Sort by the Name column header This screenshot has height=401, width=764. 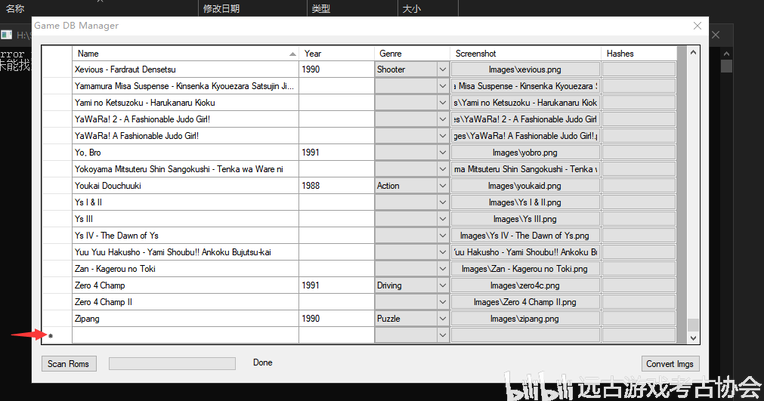[185, 54]
